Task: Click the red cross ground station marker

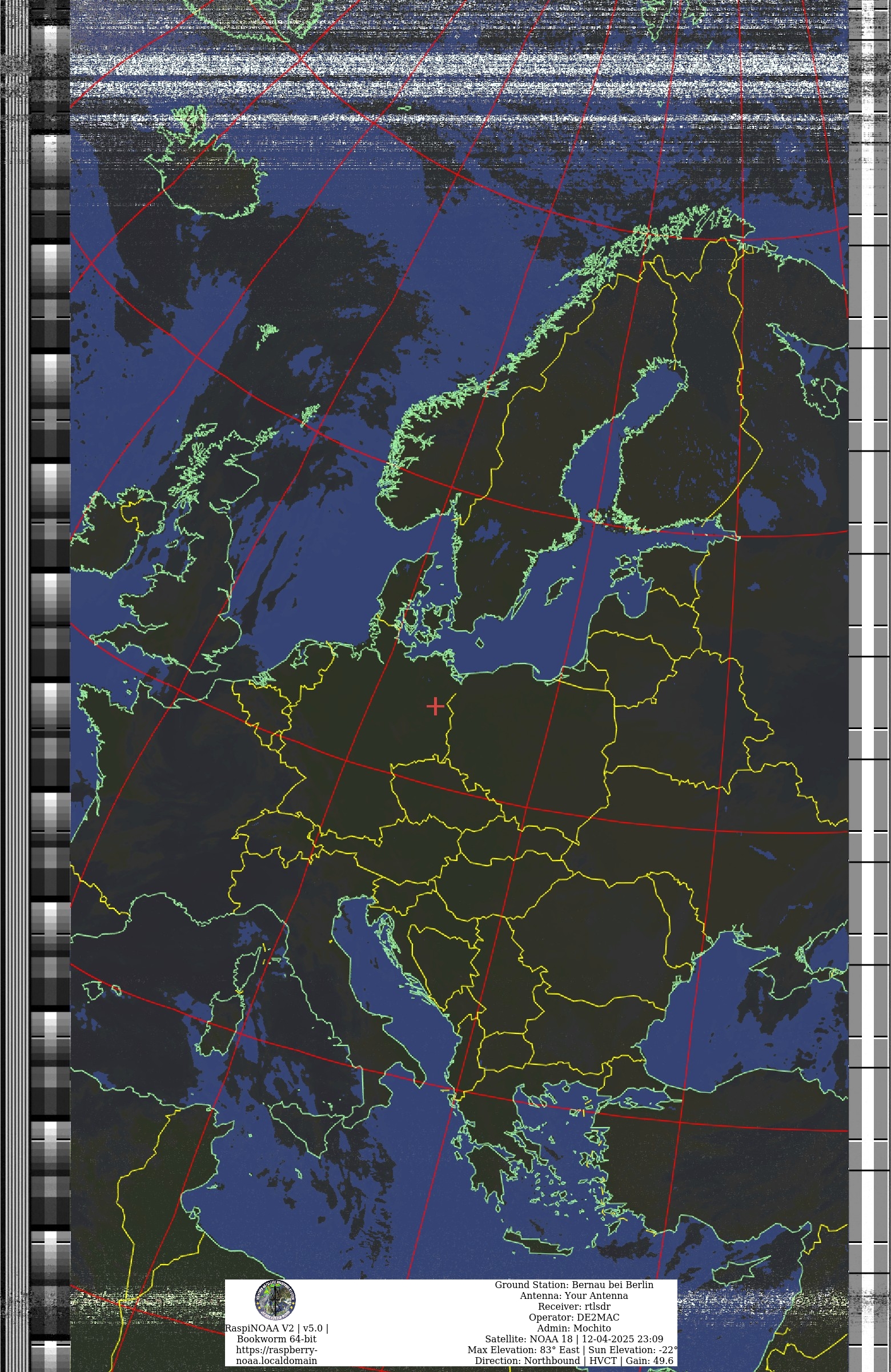Action: pos(435,706)
